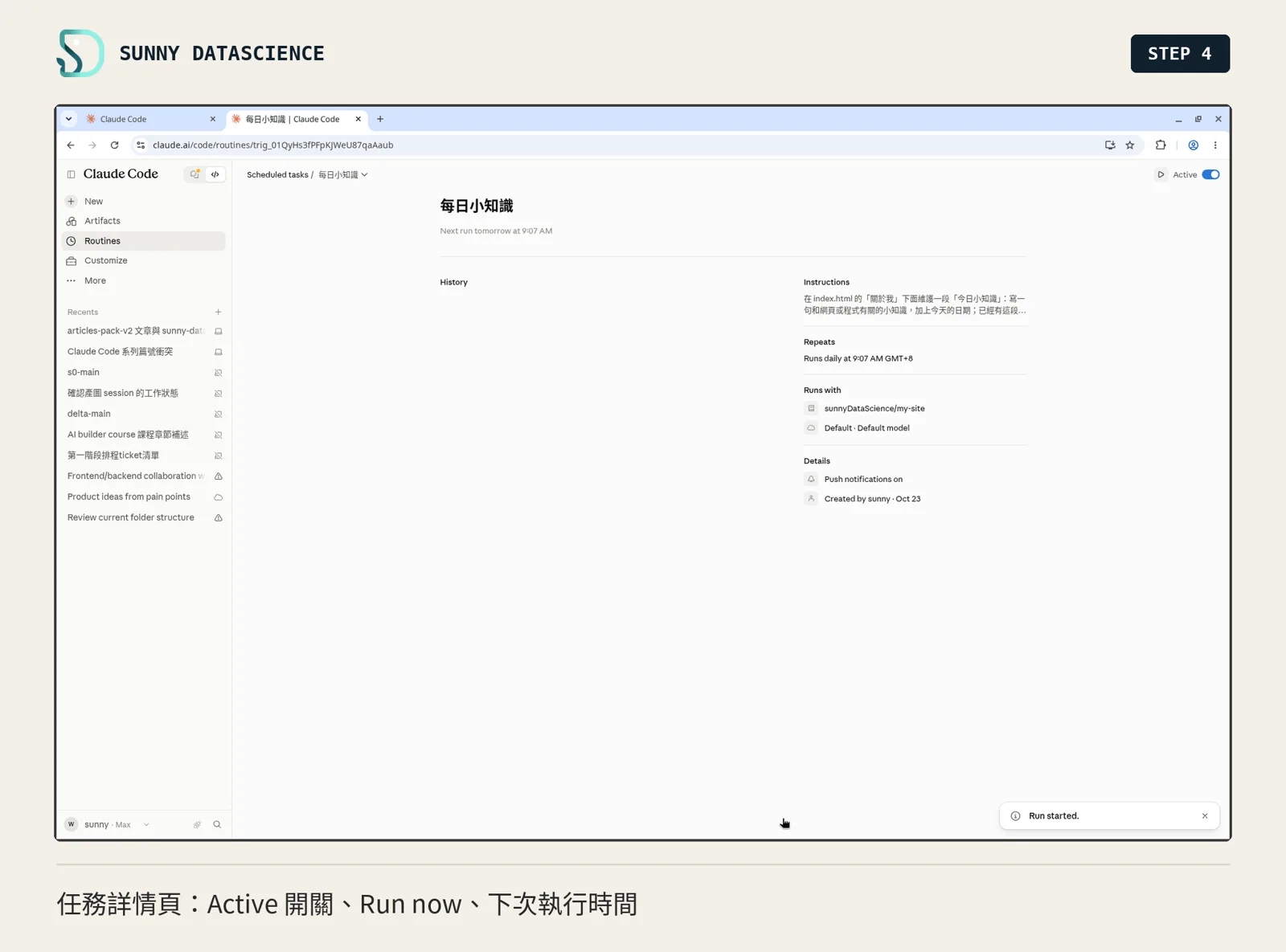Open 'Review current folder structure' session
The image size is (1286, 952).
tap(144, 518)
